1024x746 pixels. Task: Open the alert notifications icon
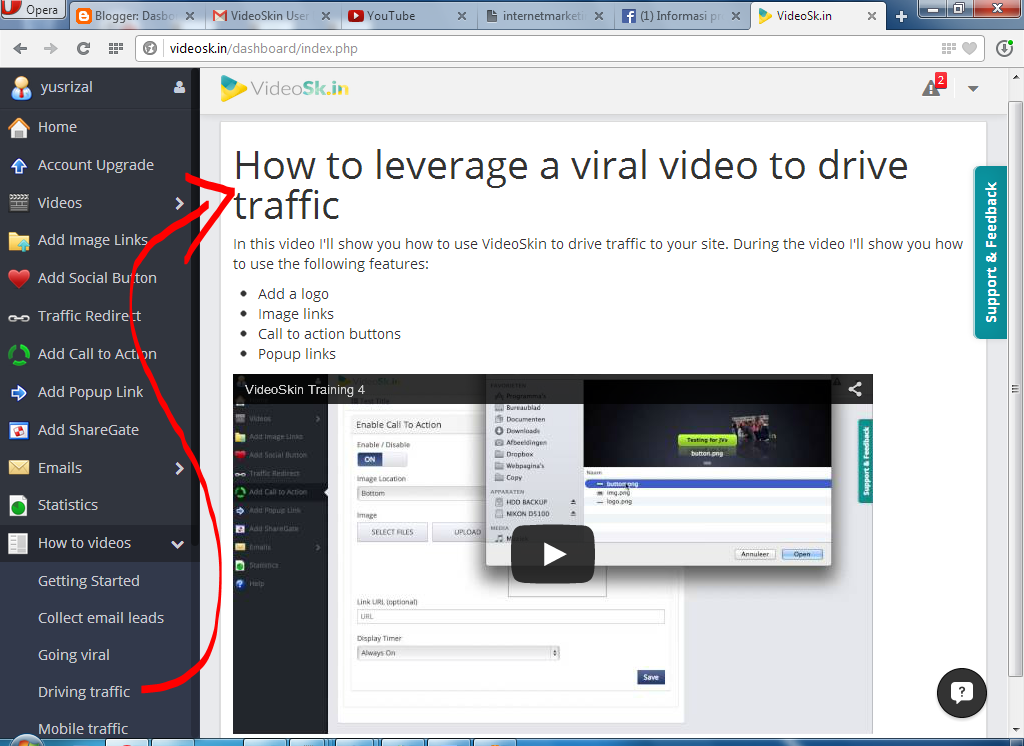(933, 87)
